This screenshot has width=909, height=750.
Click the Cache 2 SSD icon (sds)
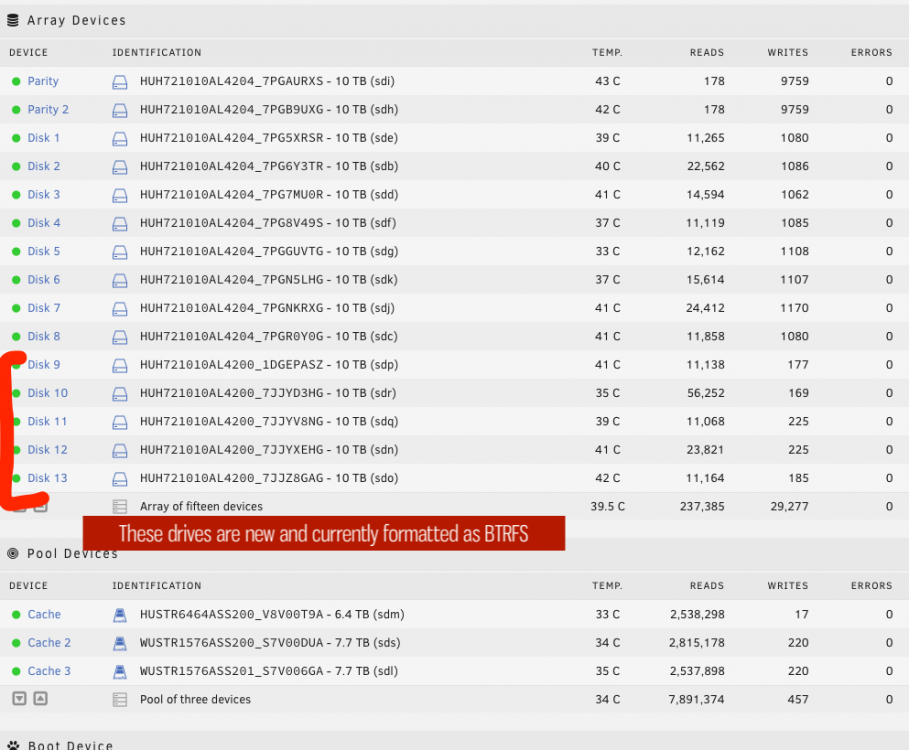(119, 643)
